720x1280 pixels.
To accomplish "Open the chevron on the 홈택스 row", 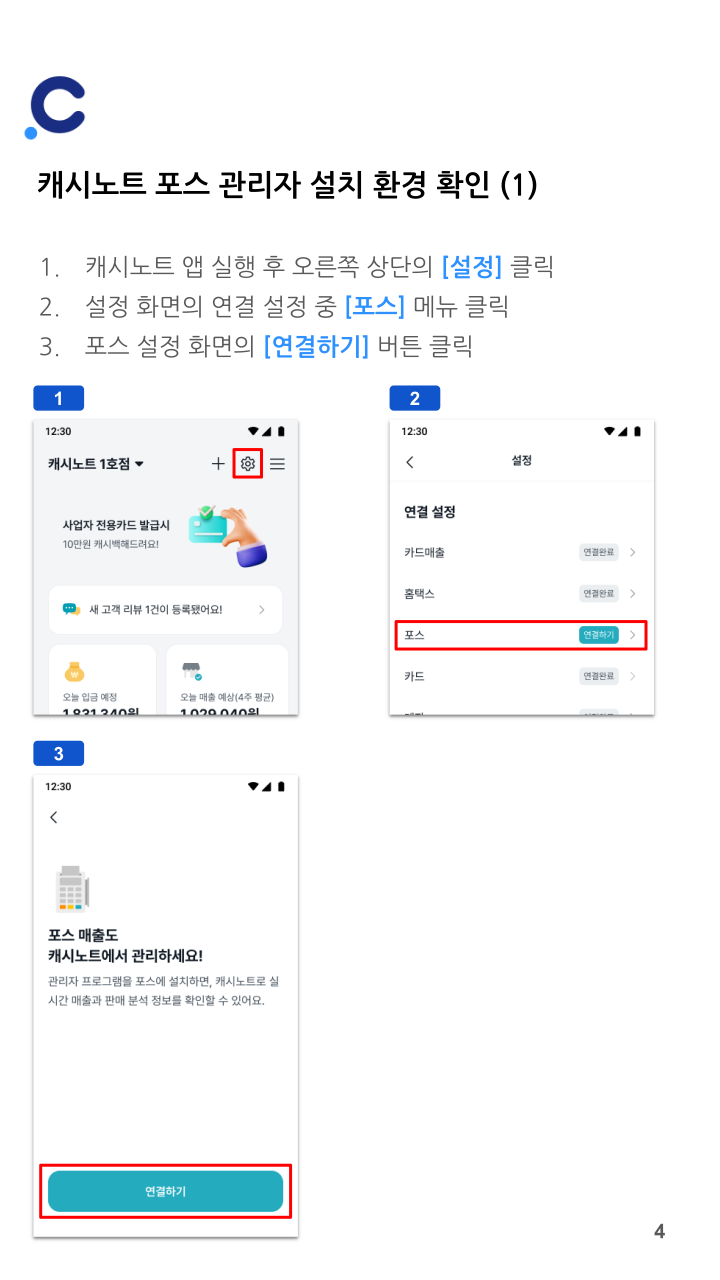I will 633,594.
